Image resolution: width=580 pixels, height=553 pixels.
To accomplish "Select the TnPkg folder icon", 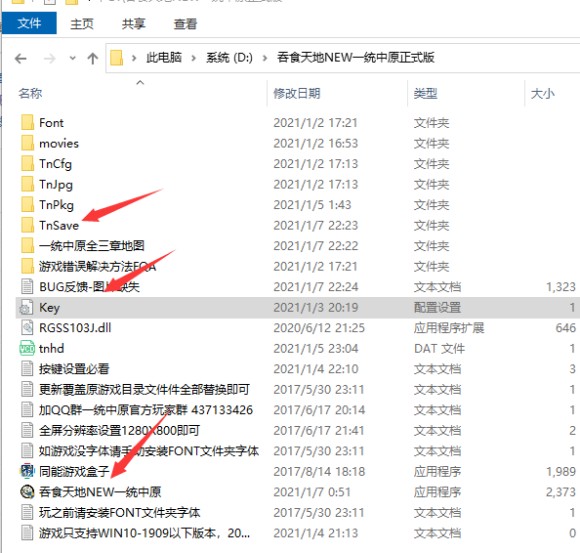I will [27, 205].
